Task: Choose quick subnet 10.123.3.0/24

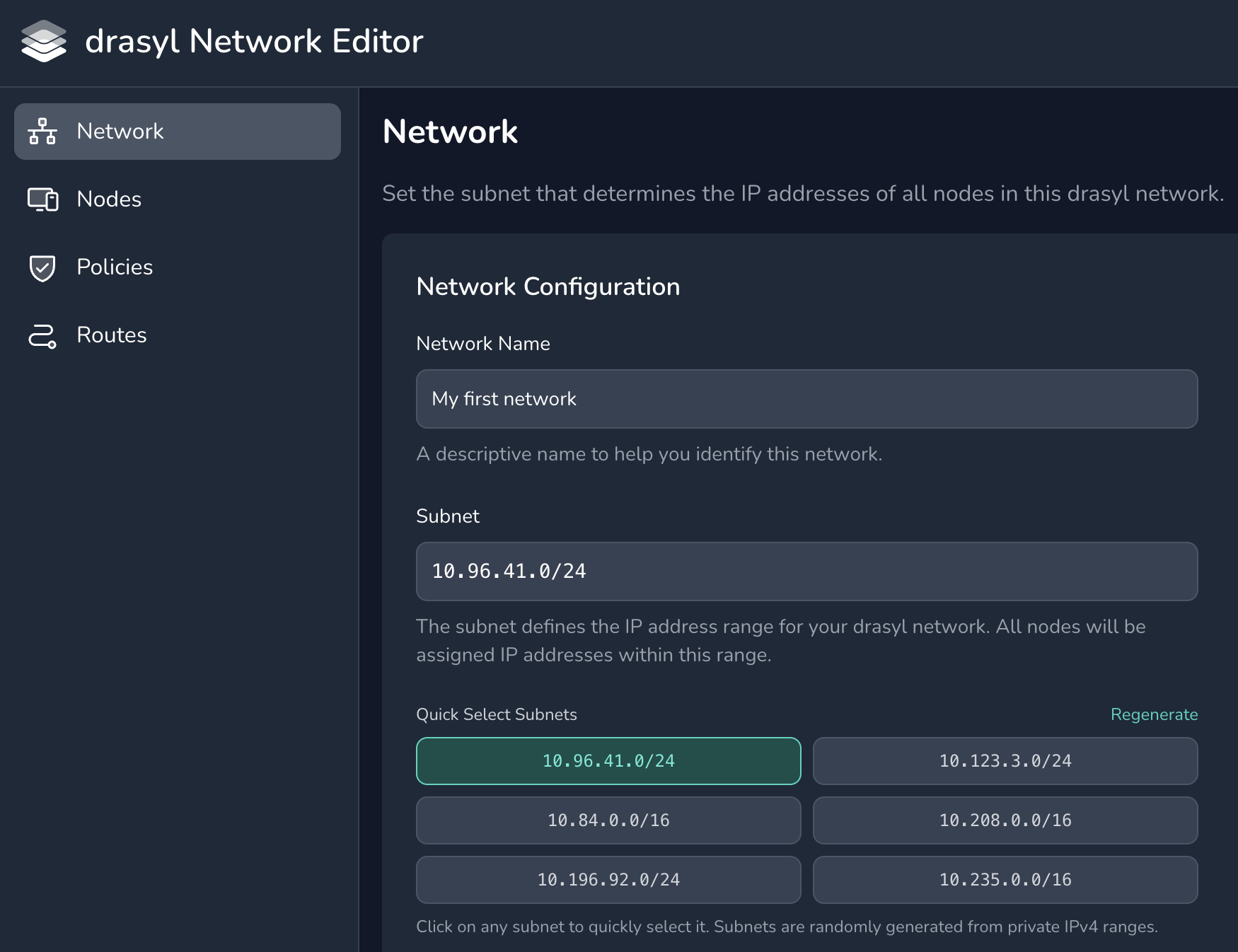Action: 1005,761
